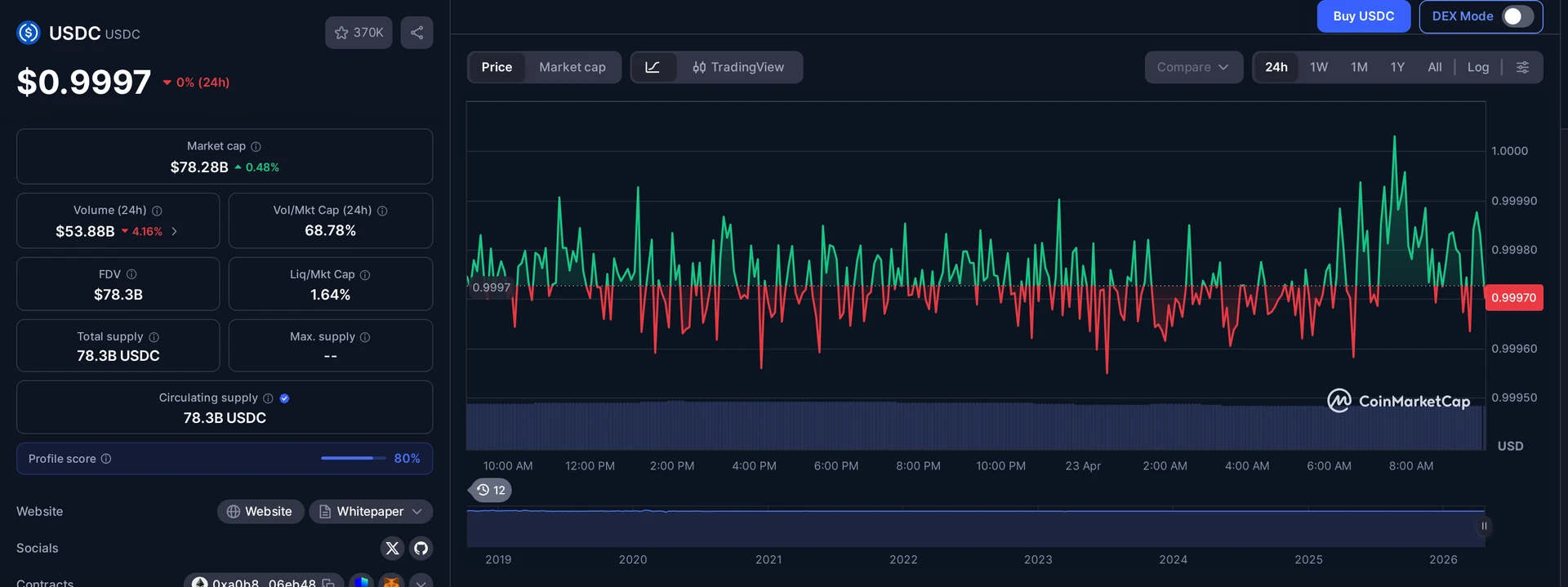Copy the contract address 0xa0b8...06eb48
This screenshot has width=1568, height=587.
tap(328, 583)
